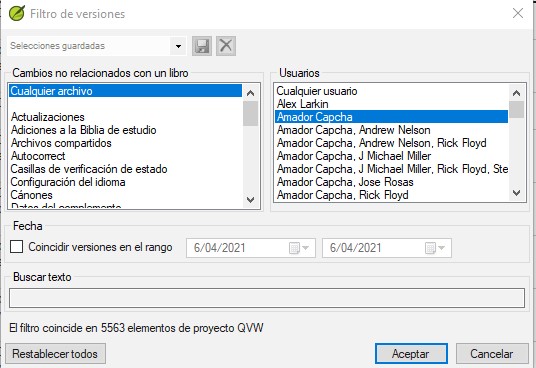Close the Filtro de versiones dialog
Viewport: 536px width, 368px height.
(518, 13)
